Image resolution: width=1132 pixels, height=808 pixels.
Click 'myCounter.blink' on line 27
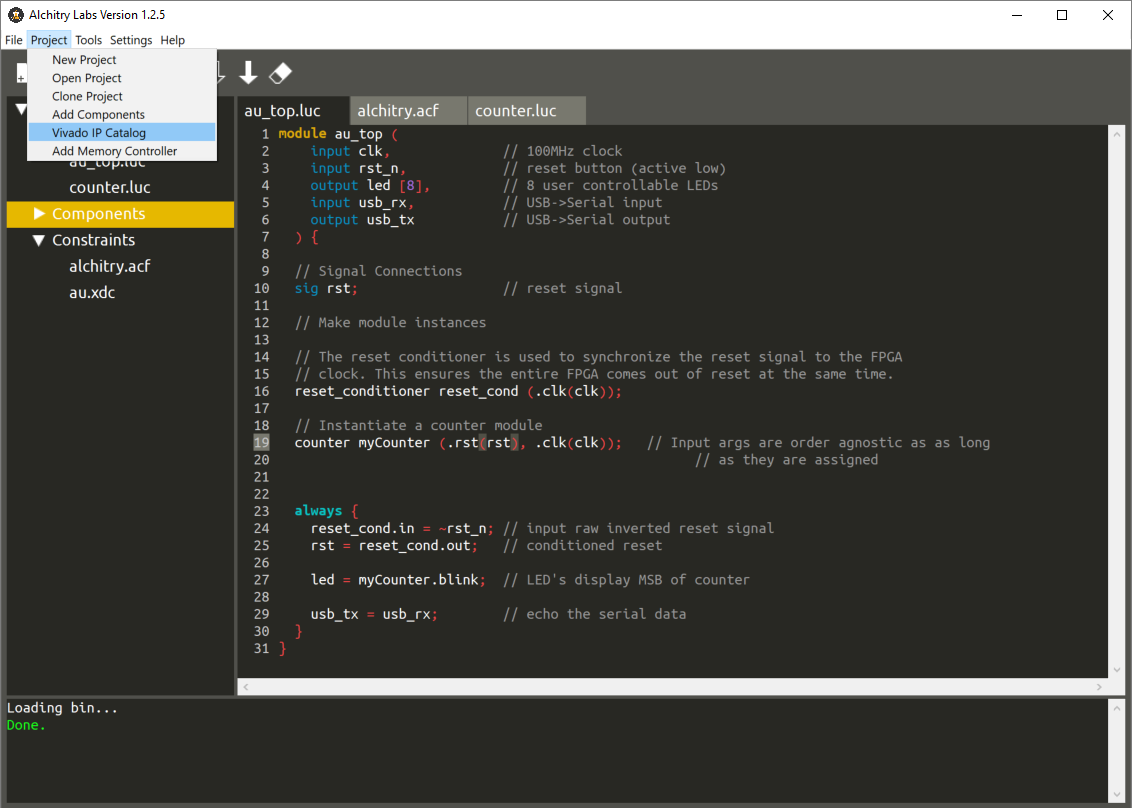click(419, 580)
